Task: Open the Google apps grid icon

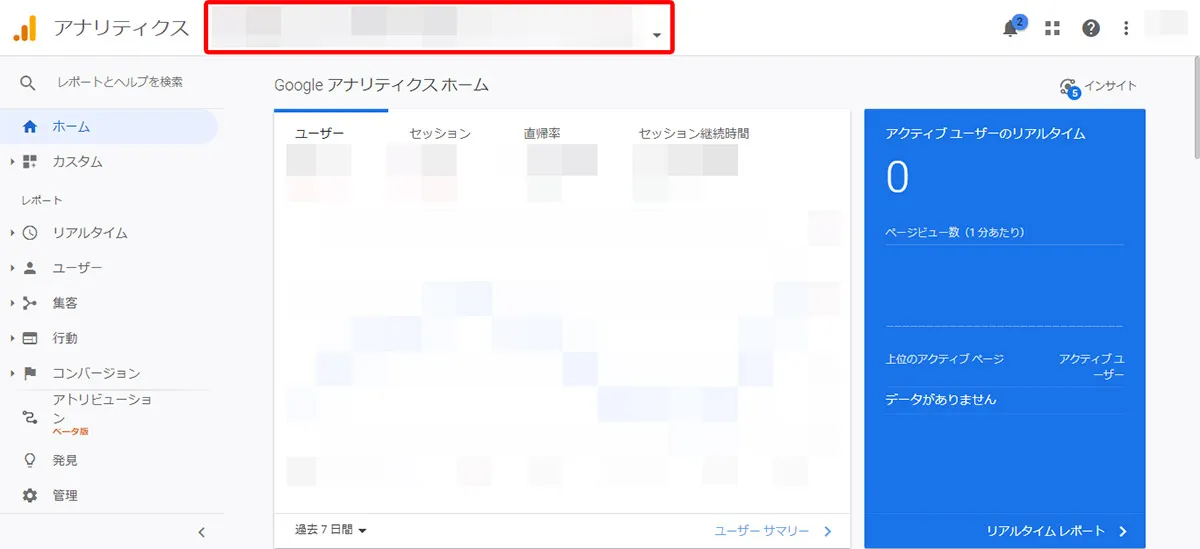Action: click(1052, 28)
